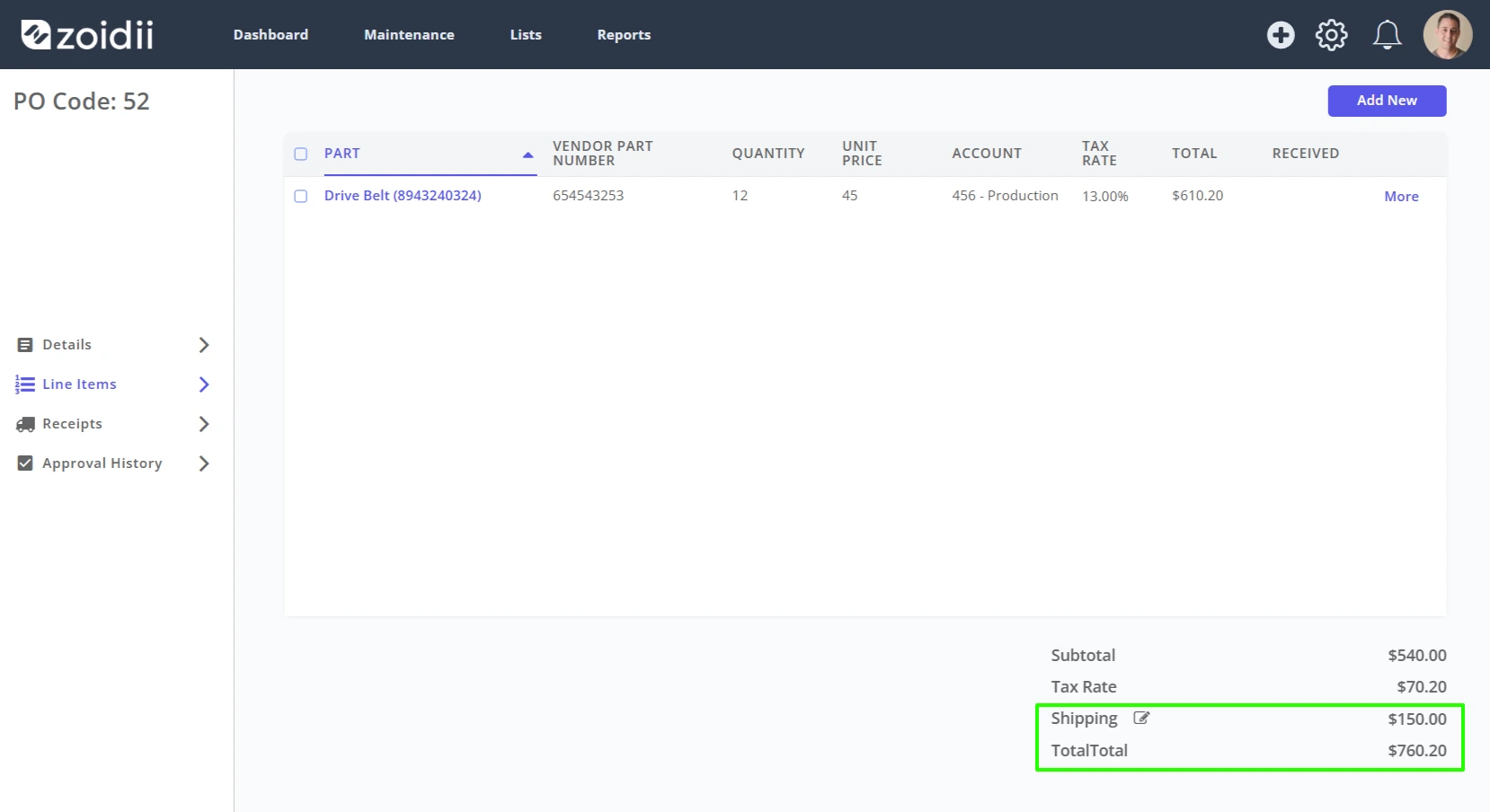The height and width of the screenshot is (812, 1490).
Task: Expand Approval History chevron
Action: coord(204,463)
